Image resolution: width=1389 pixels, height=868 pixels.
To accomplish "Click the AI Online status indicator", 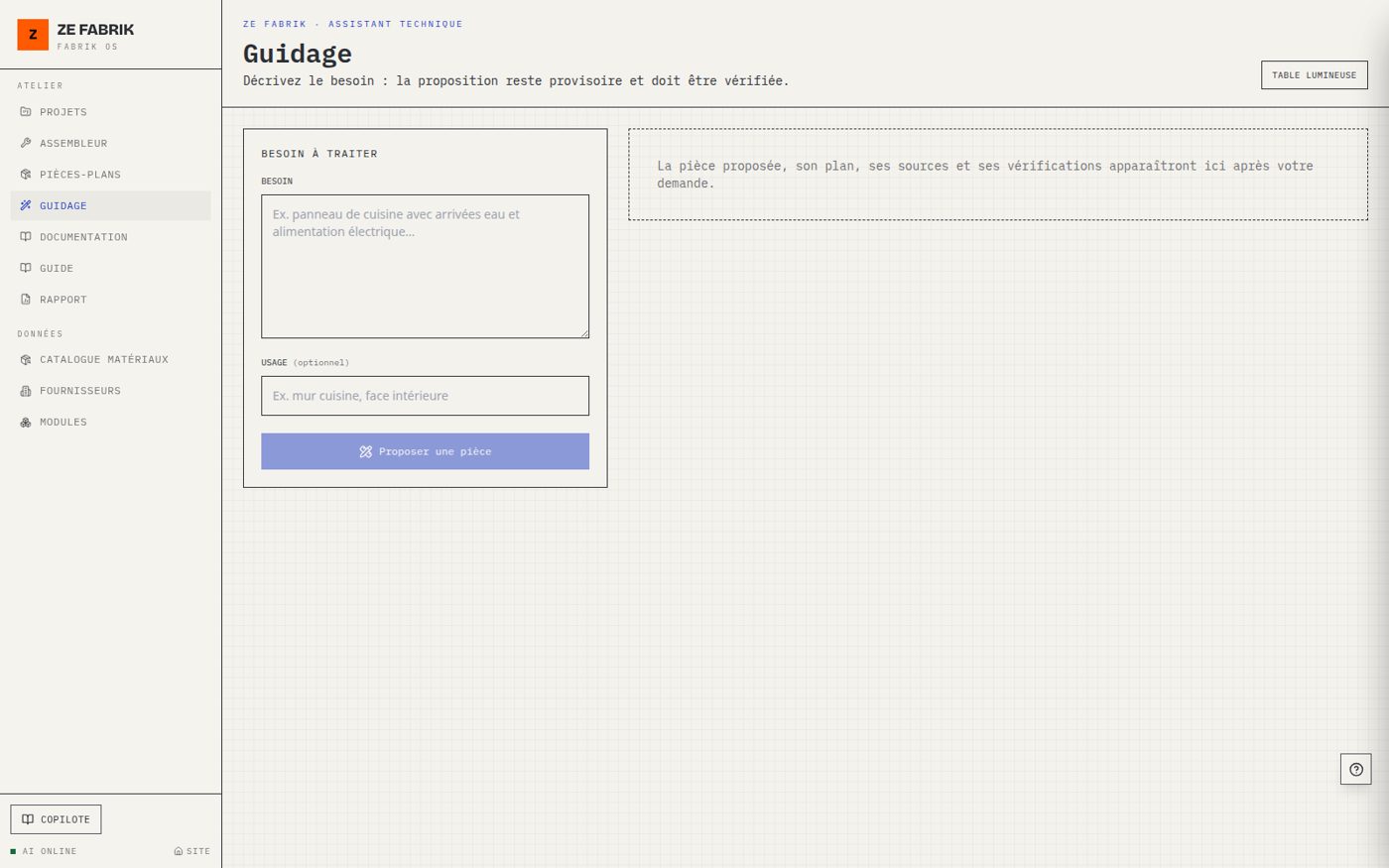I will tap(44, 851).
